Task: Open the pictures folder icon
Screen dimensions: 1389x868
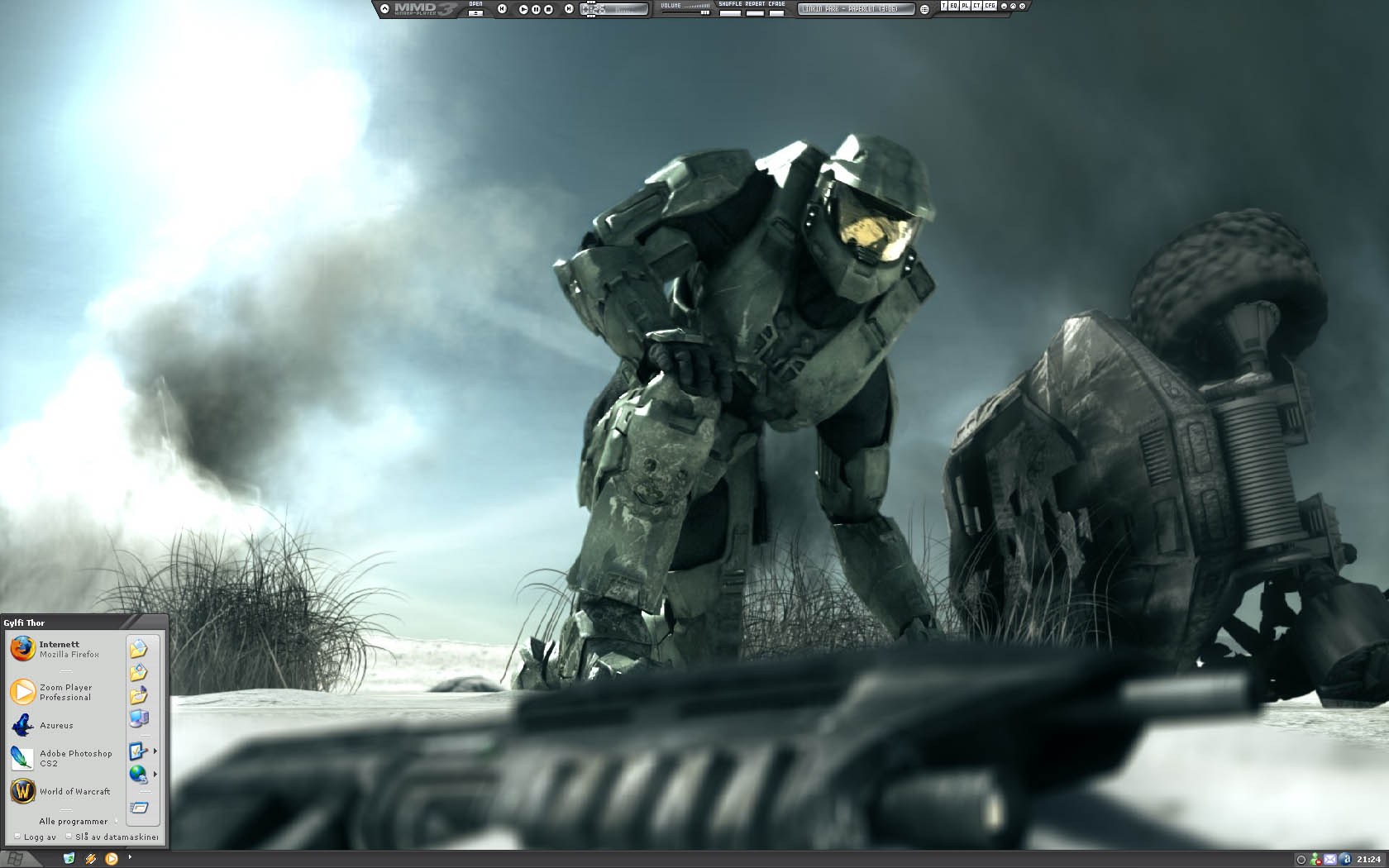Action: pos(138,672)
